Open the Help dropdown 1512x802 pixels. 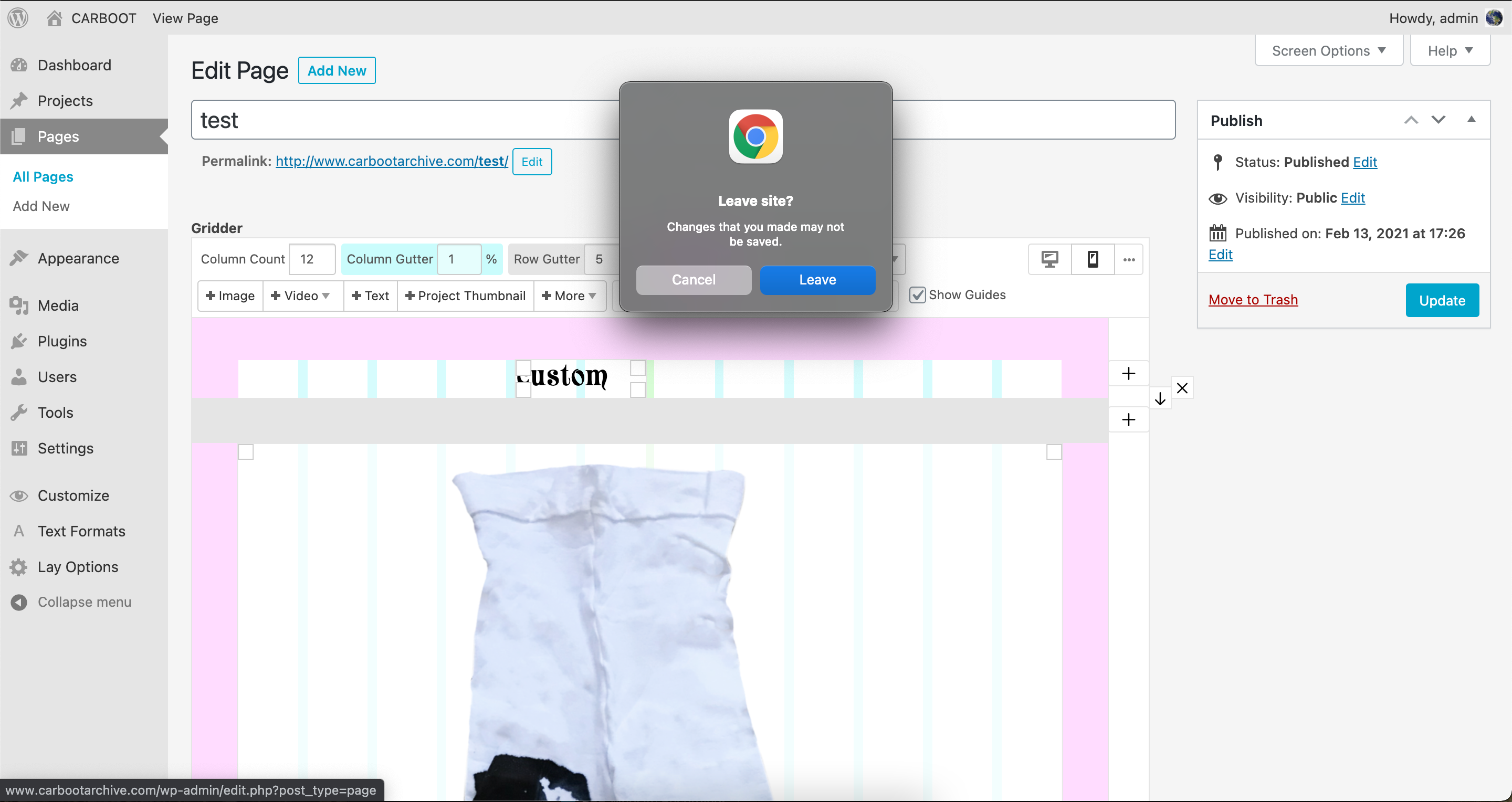coord(1449,50)
